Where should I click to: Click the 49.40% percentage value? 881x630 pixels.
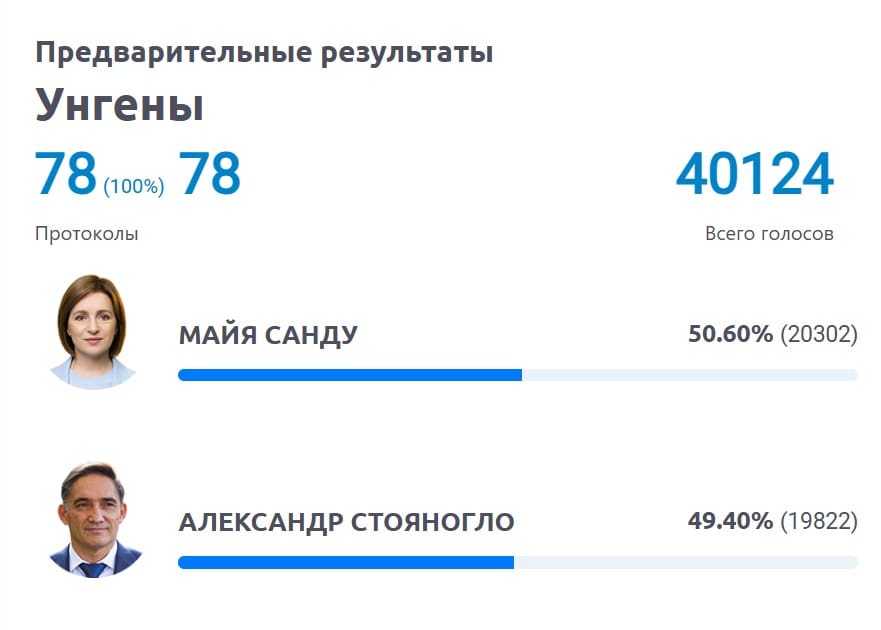tap(730, 521)
